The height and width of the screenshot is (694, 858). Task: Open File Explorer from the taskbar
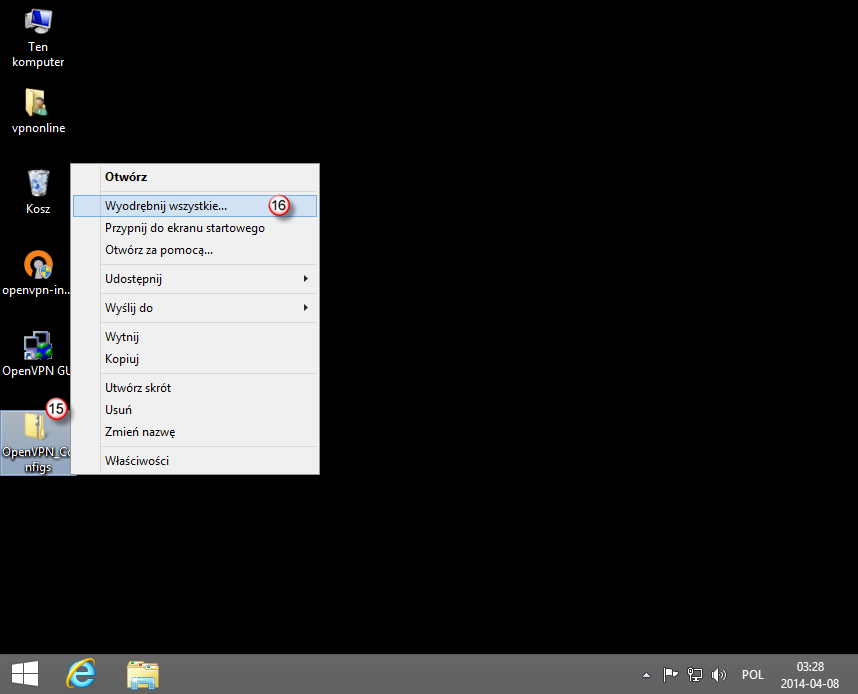(144, 674)
